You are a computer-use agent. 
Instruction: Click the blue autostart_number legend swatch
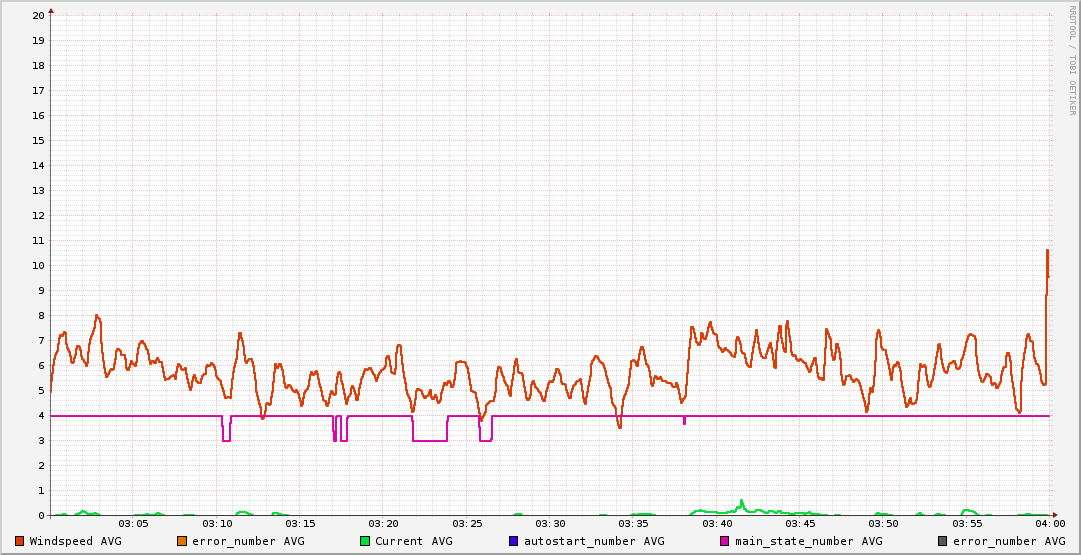click(x=514, y=541)
